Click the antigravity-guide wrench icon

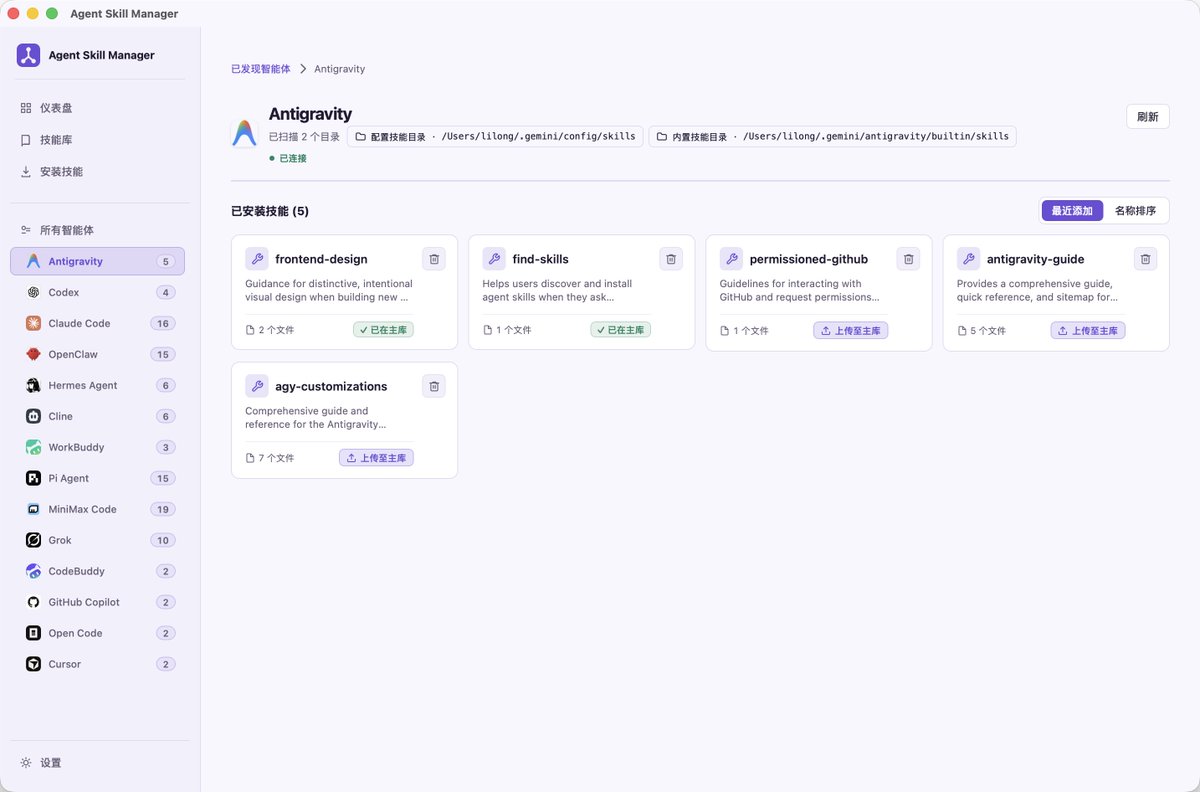pos(968,259)
